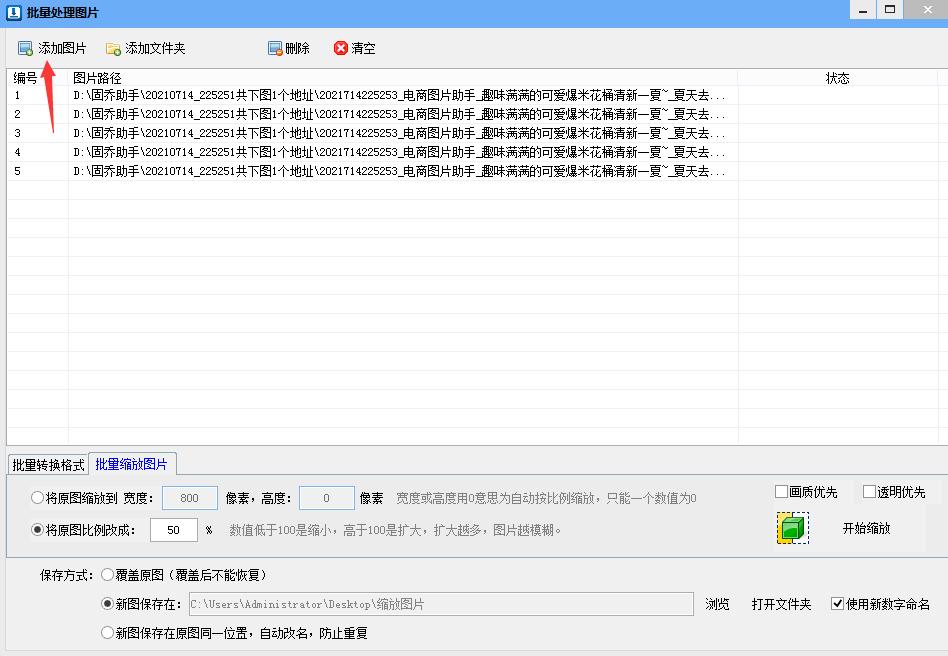Click the percentage input showing 50

point(173,530)
